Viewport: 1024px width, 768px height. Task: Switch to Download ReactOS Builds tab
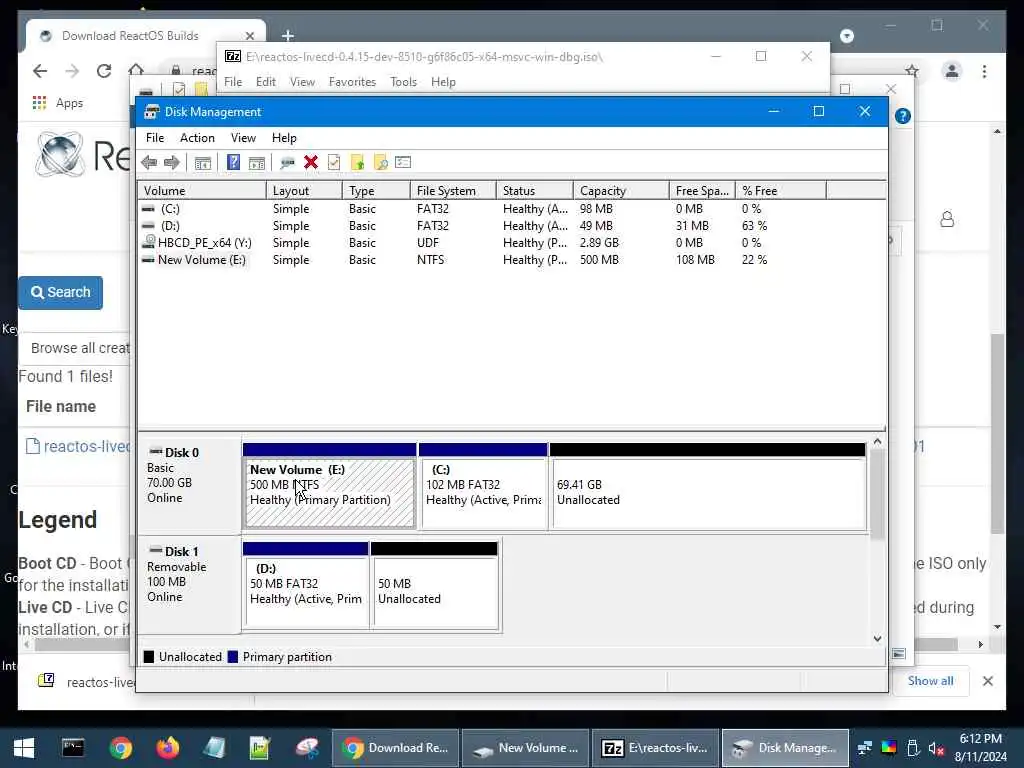point(144,35)
